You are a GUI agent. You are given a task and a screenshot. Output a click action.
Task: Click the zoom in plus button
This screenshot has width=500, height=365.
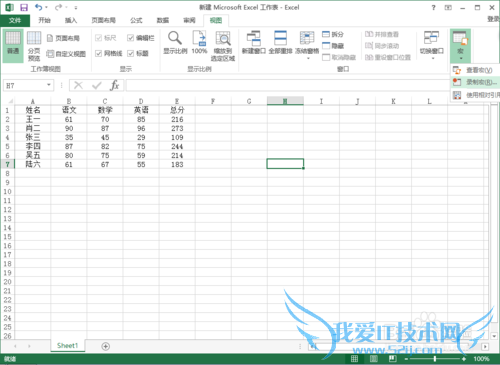click(x=464, y=359)
